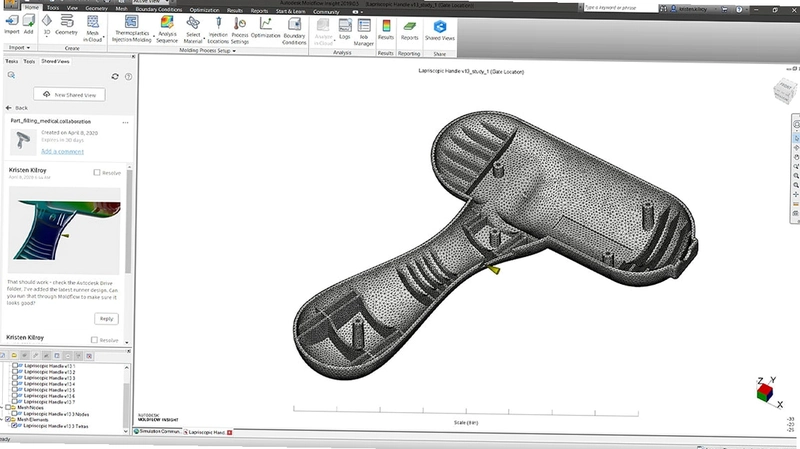The image size is (800, 449).
Task: Click the search icon in Shared Views panel
Action: [11, 76]
